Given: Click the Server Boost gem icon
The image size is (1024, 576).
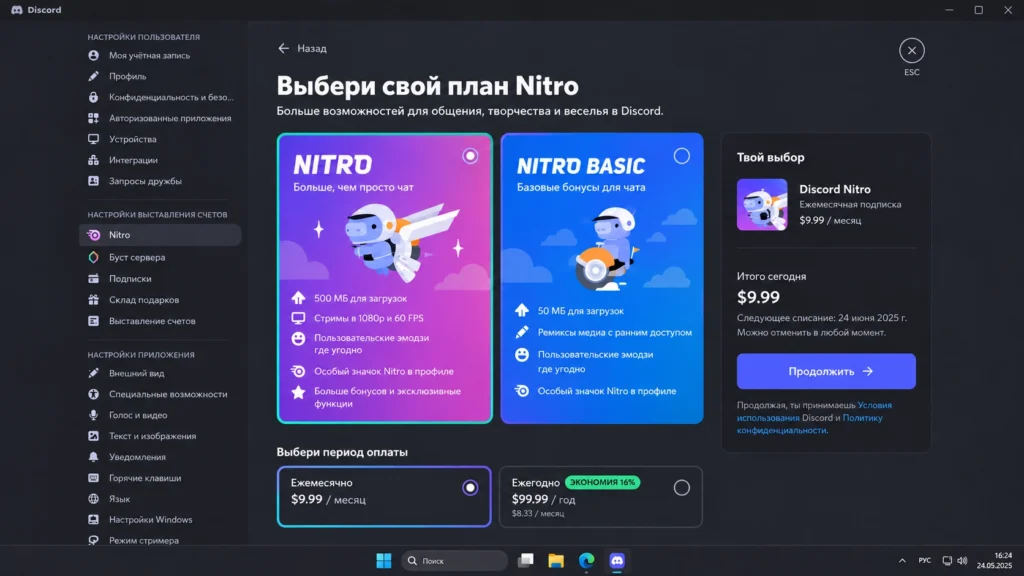Looking at the screenshot, I should [x=93, y=257].
